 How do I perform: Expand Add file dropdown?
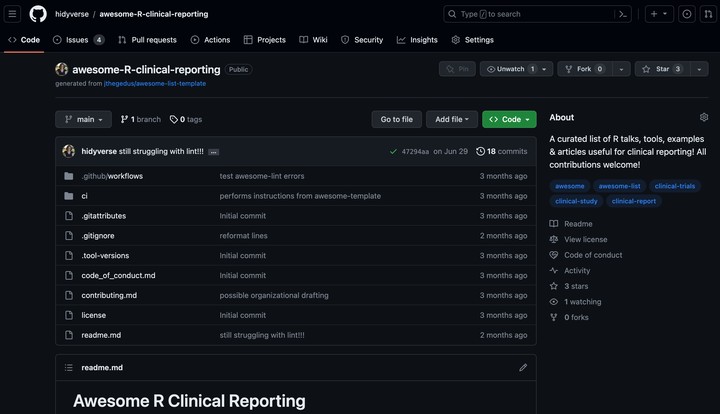pyautogui.click(x=452, y=119)
